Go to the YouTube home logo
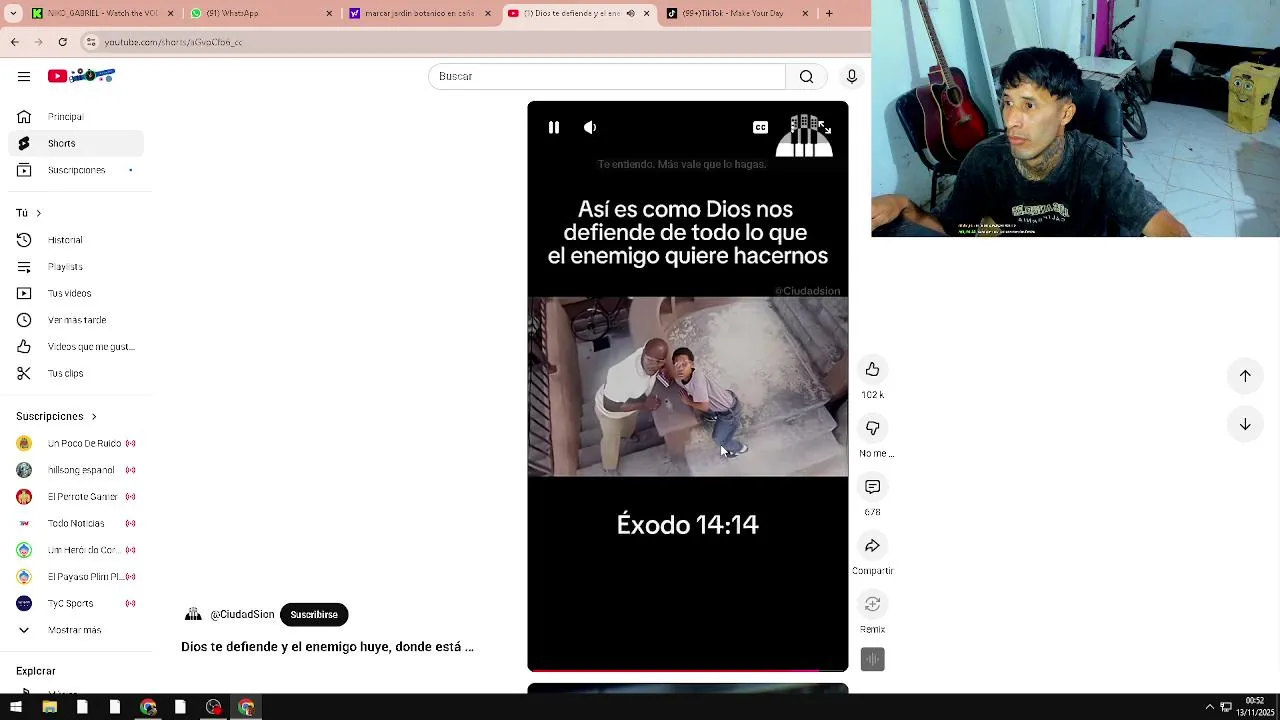 tap(81, 76)
